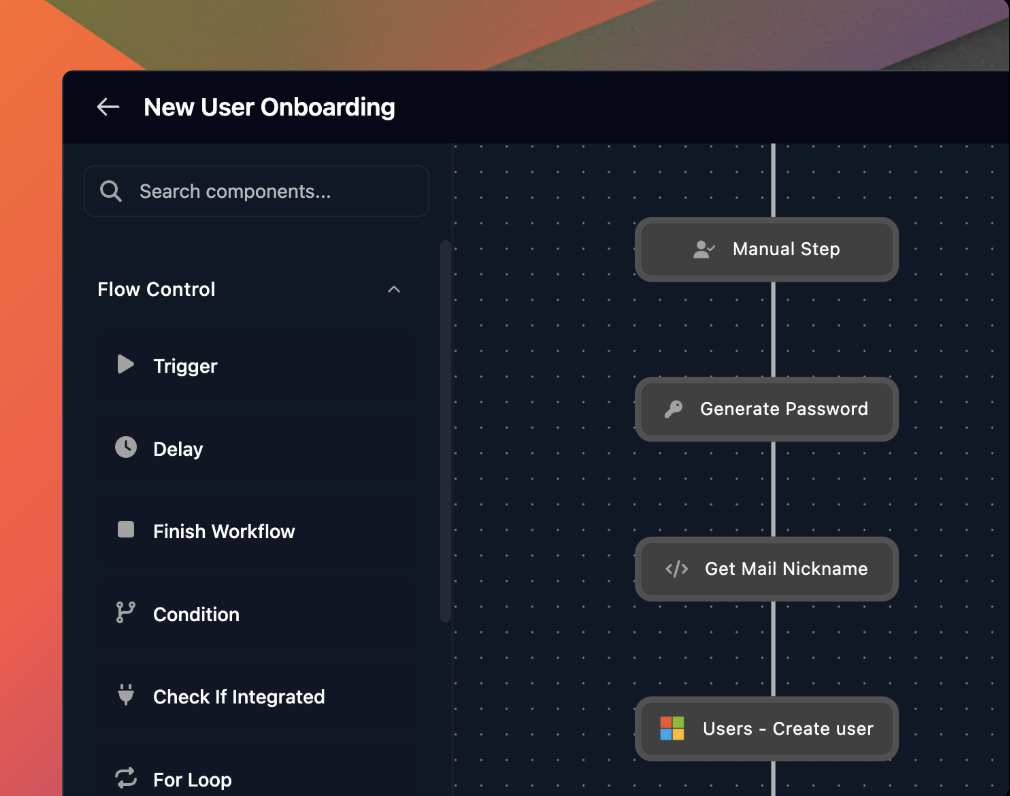Pick the Condition component label
The height and width of the screenshot is (796, 1010).
(196, 614)
